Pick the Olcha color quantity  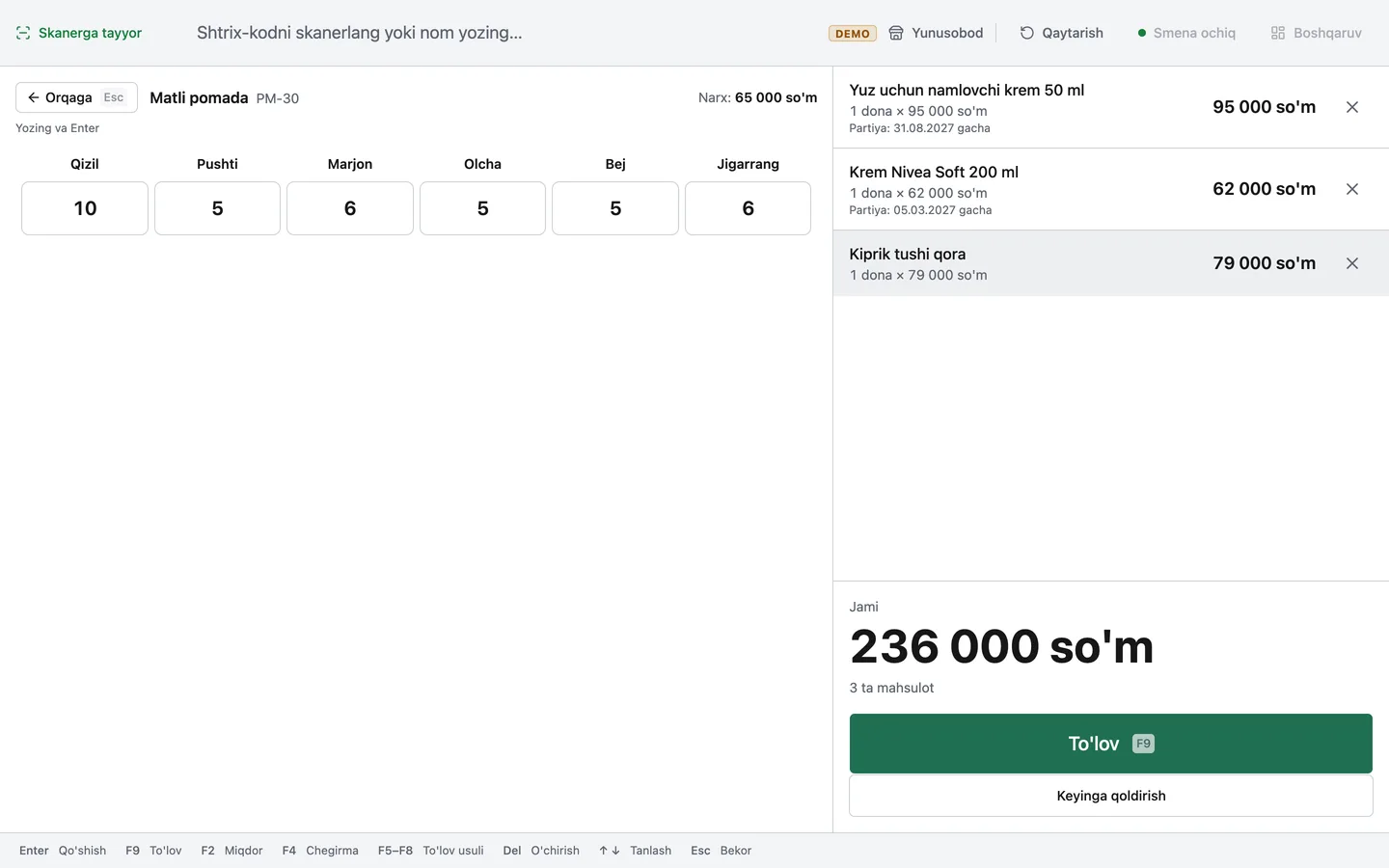point(482,208)
